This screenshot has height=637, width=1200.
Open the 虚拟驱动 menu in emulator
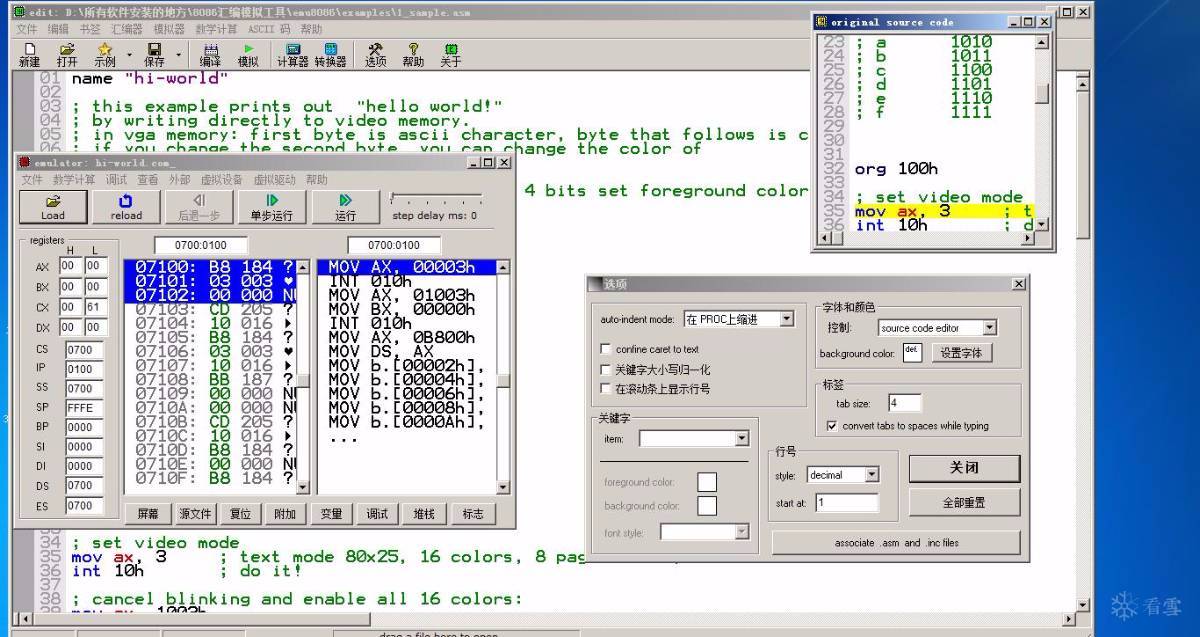coord(274,180)
